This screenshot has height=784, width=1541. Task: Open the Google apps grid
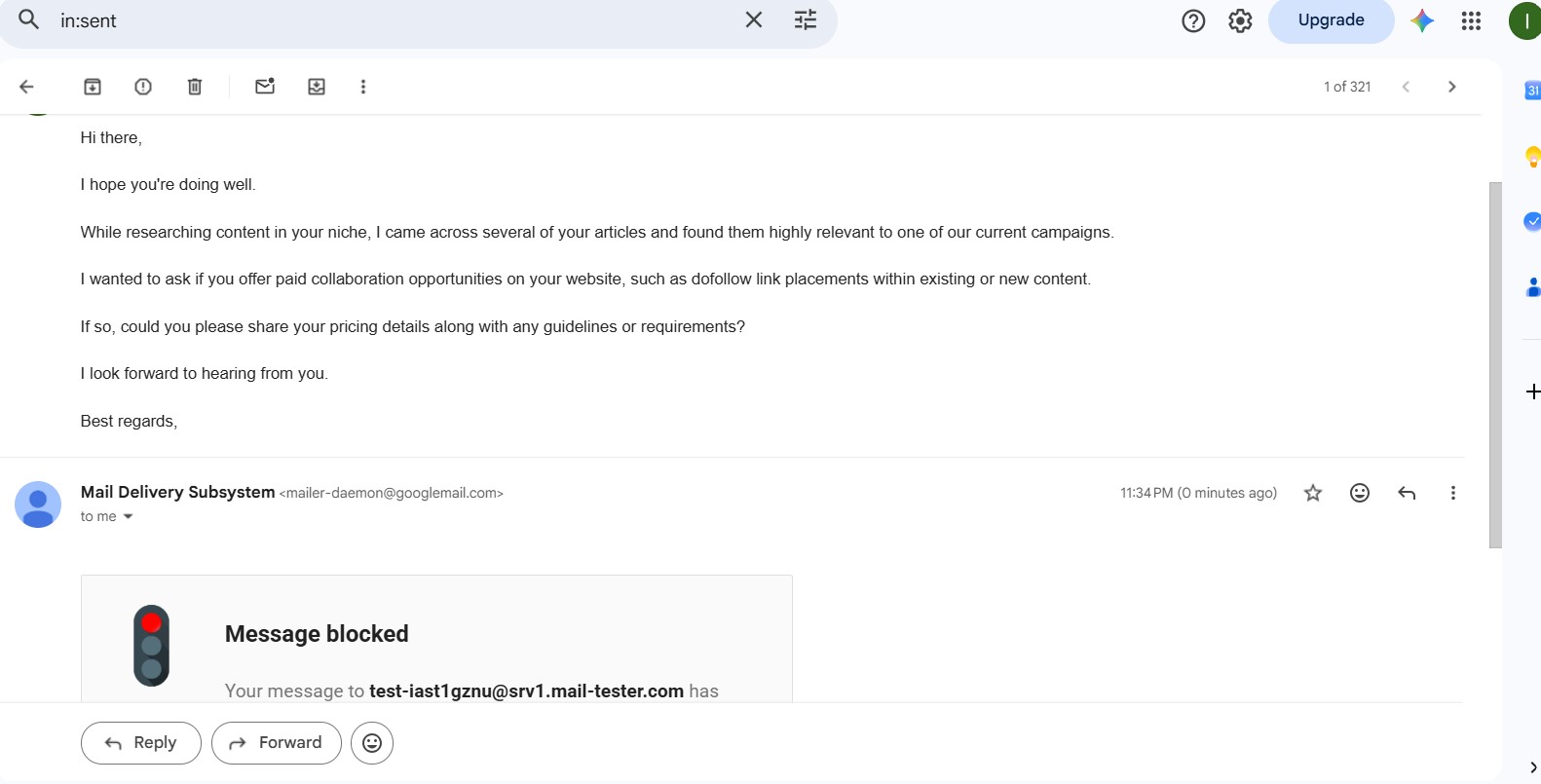1471,20
